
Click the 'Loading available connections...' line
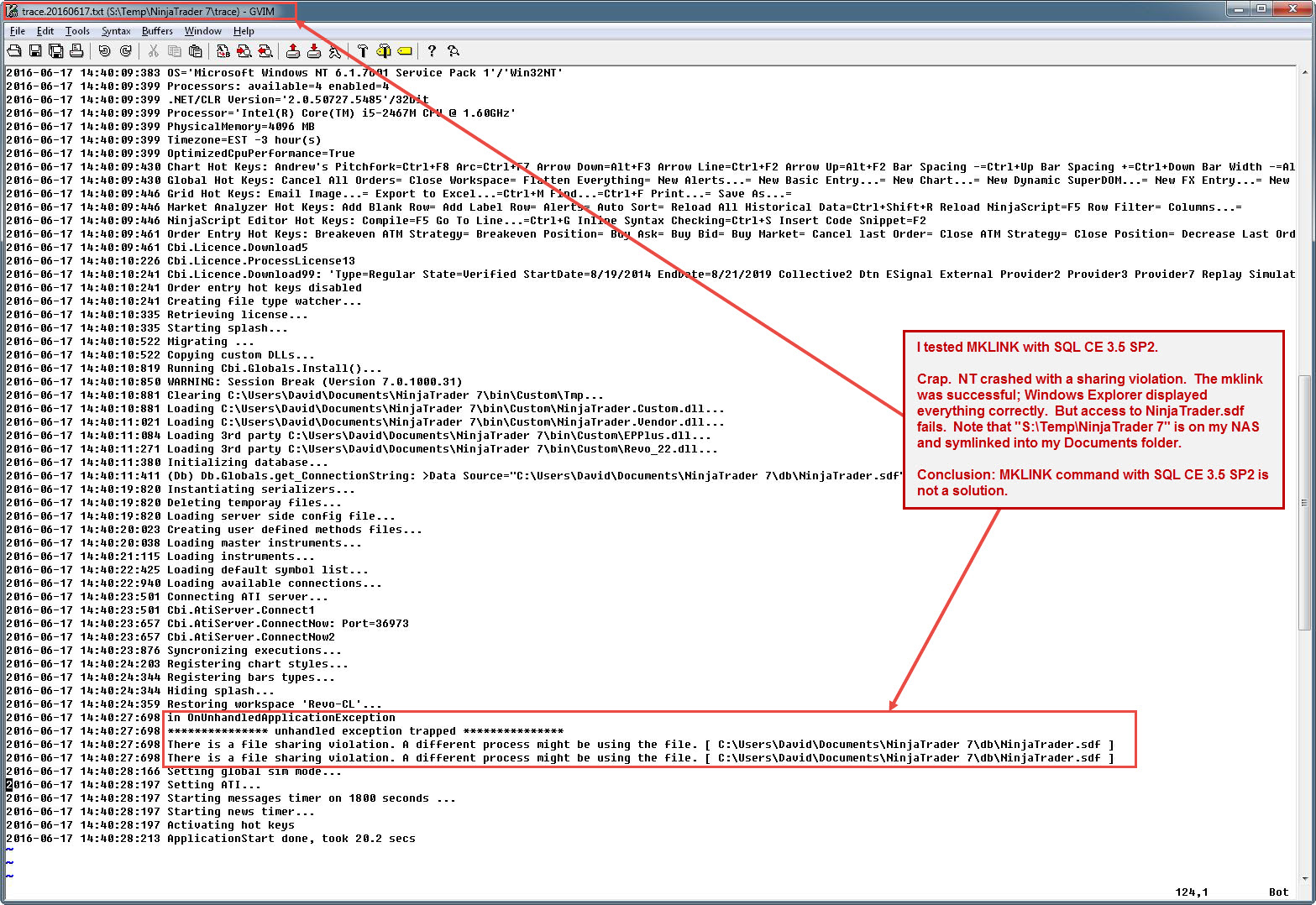194,583
